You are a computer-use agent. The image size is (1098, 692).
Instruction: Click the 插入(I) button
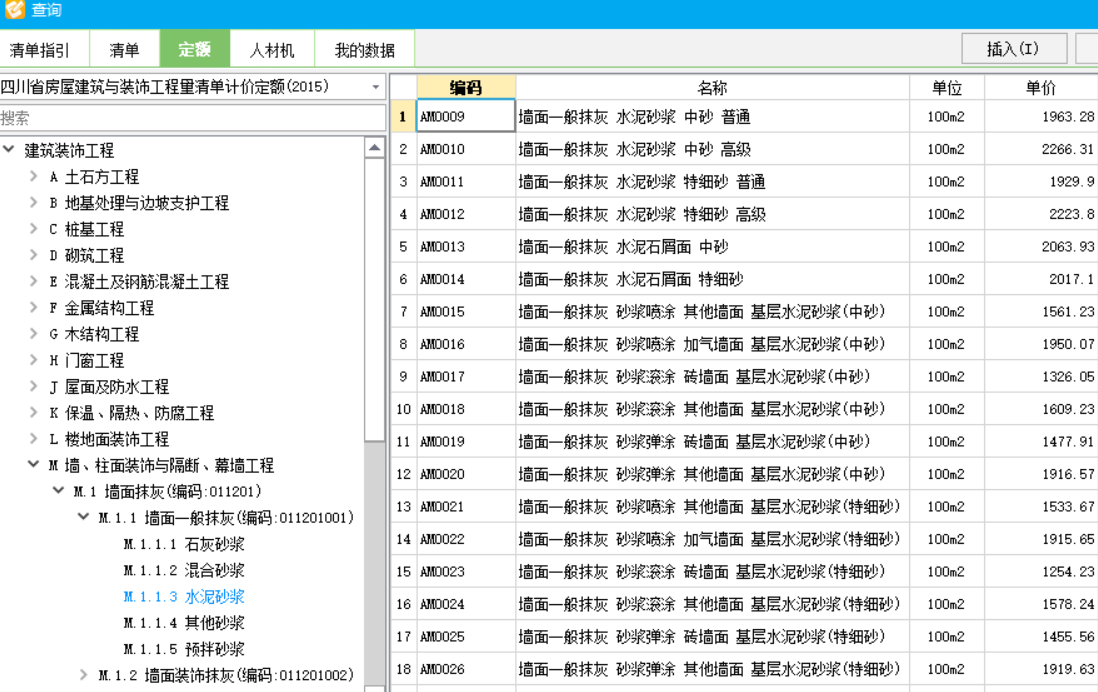coord(1014,49)
